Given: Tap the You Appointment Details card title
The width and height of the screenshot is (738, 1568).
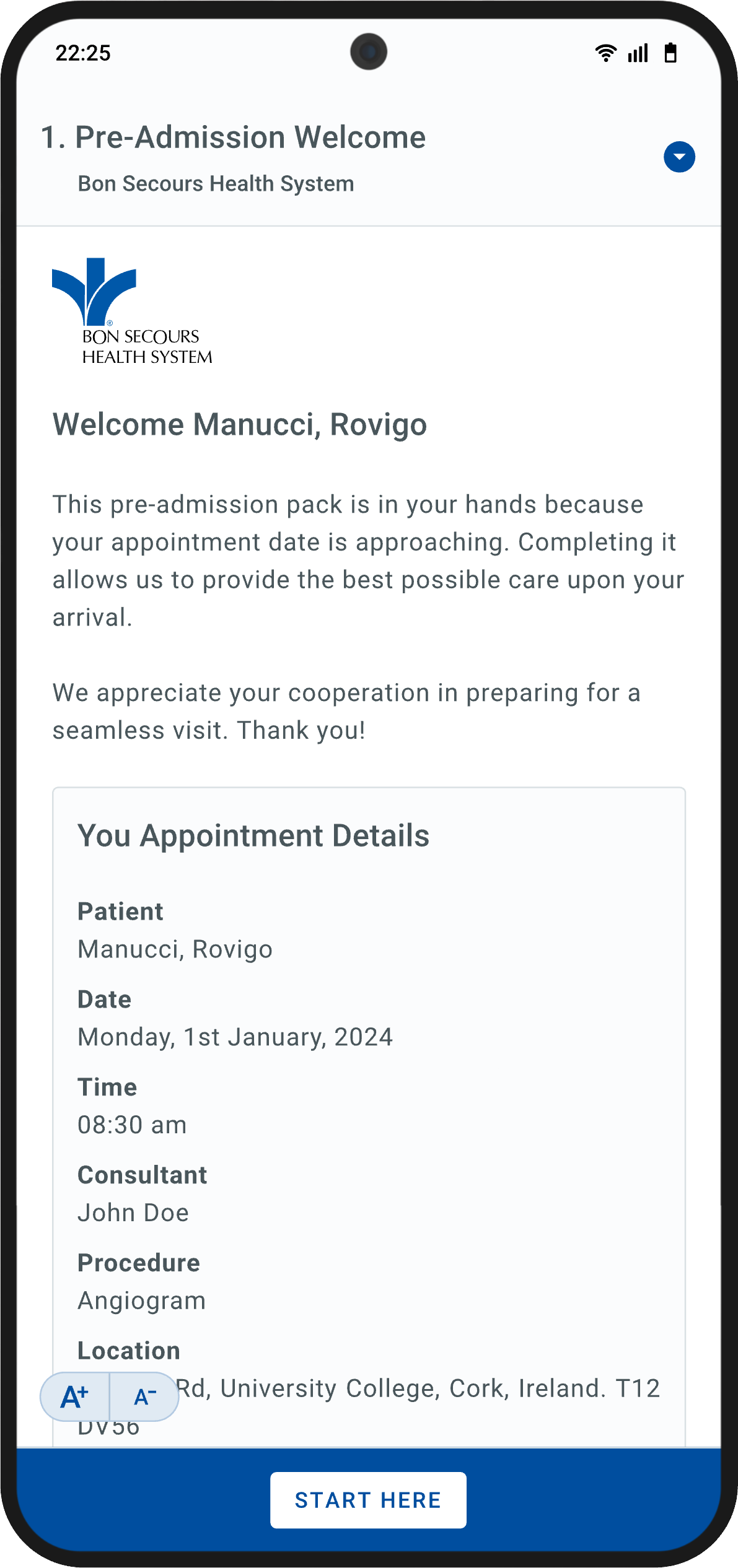Looking at the screenshot, I should tap(253, 835).
